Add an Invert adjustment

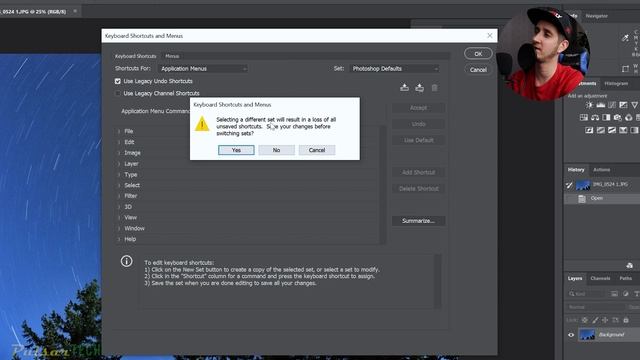[589, 130]
